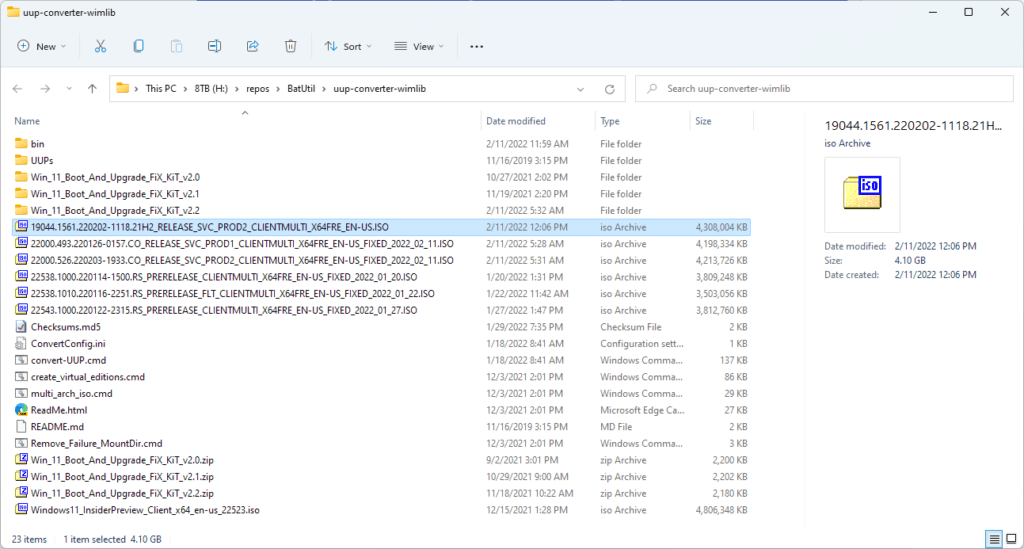1024x549 pixels.
Task: Open the Sort options dropdown
Action: click(x=348, y=46)
